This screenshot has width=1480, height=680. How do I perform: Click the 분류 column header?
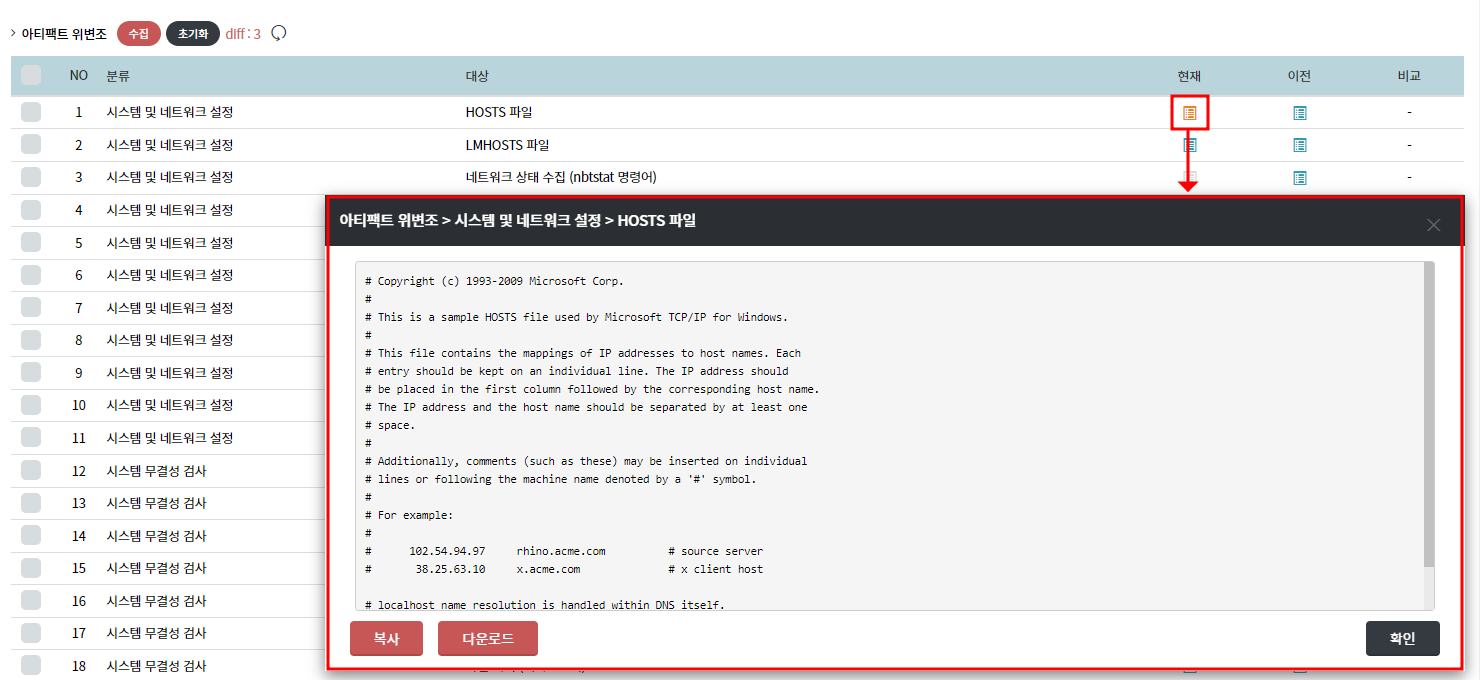point(118,76)
